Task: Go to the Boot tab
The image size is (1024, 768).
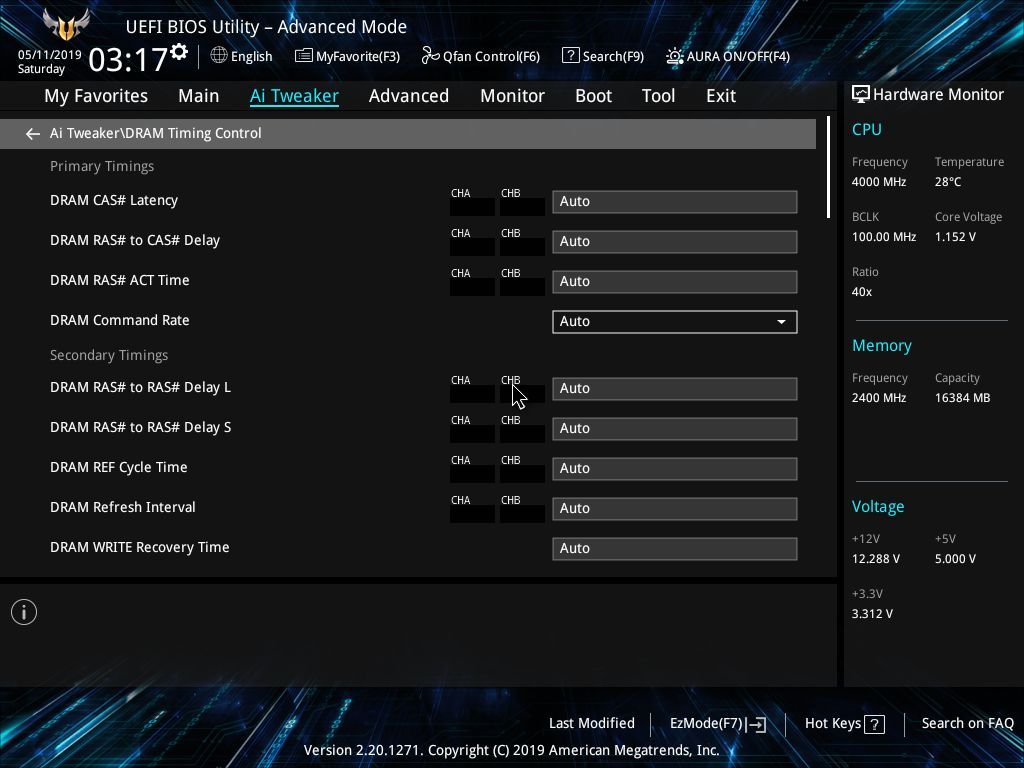Action: click(593, 96)
